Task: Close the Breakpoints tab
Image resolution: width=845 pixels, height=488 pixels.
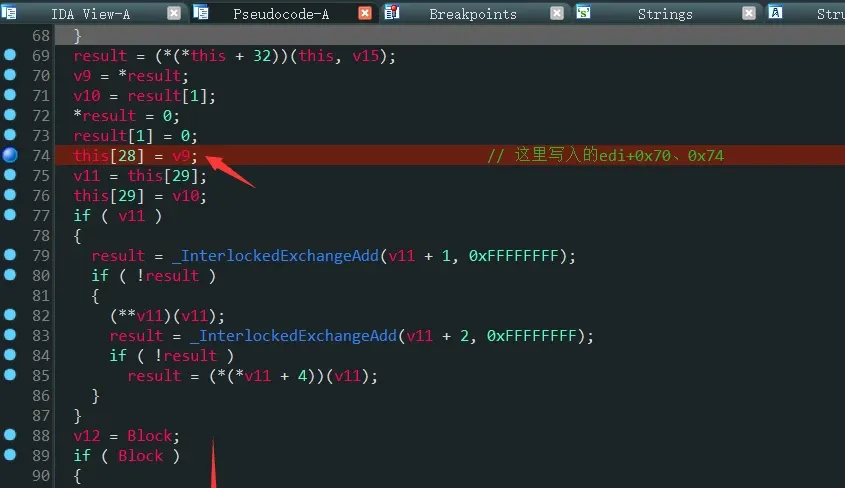Action: pos(557,13)
